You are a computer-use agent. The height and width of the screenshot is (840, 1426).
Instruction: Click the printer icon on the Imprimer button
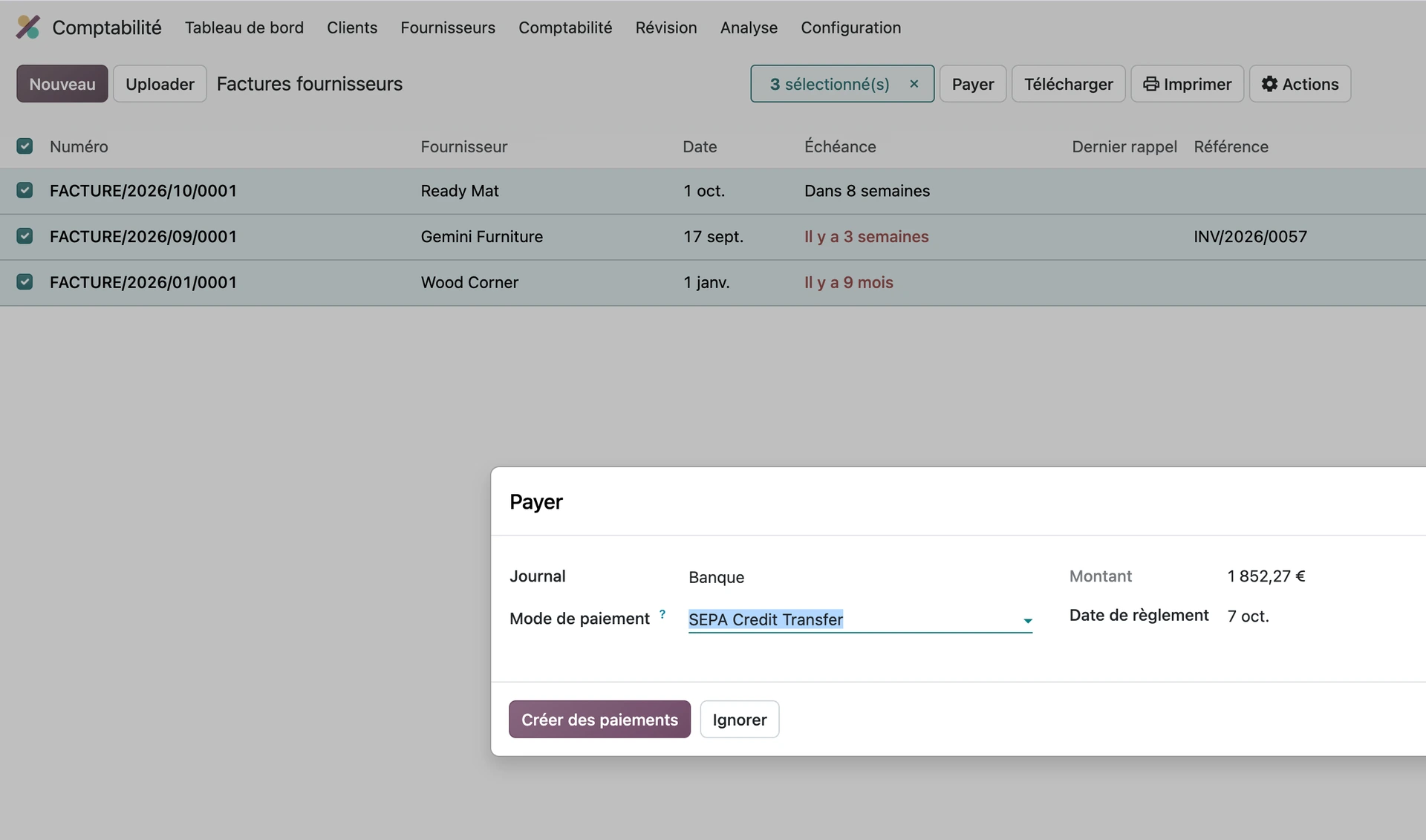pyautogui.click(x=1151, y=84)
